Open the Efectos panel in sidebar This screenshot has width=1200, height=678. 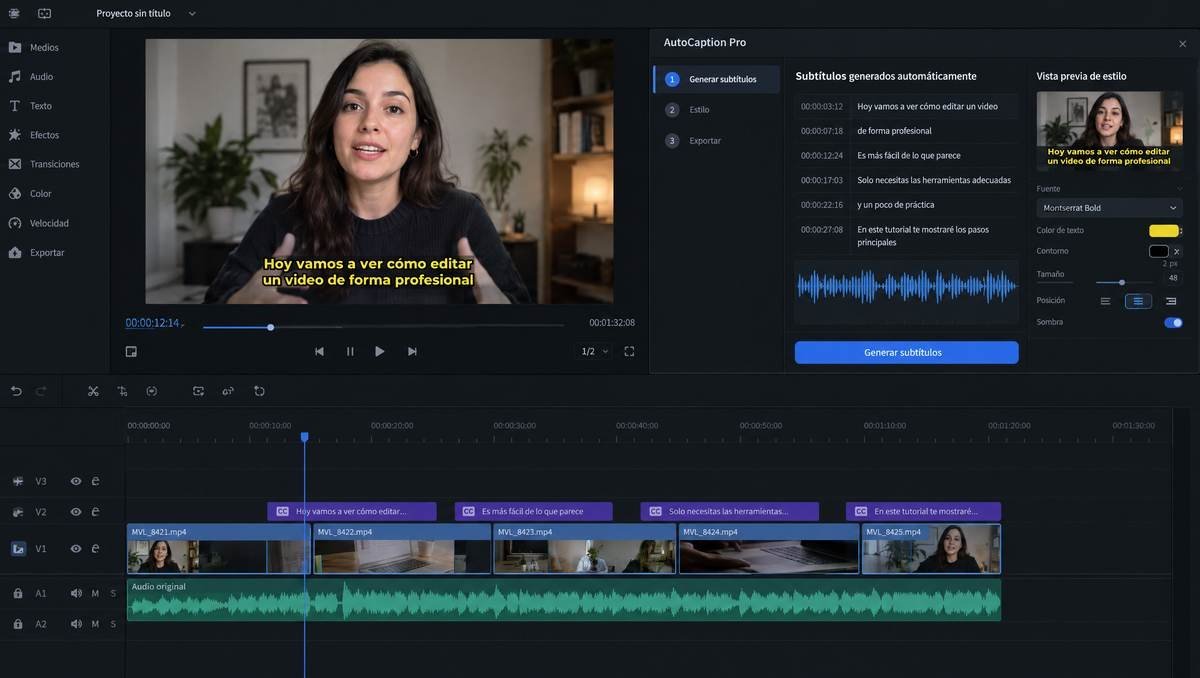[34, 134]
